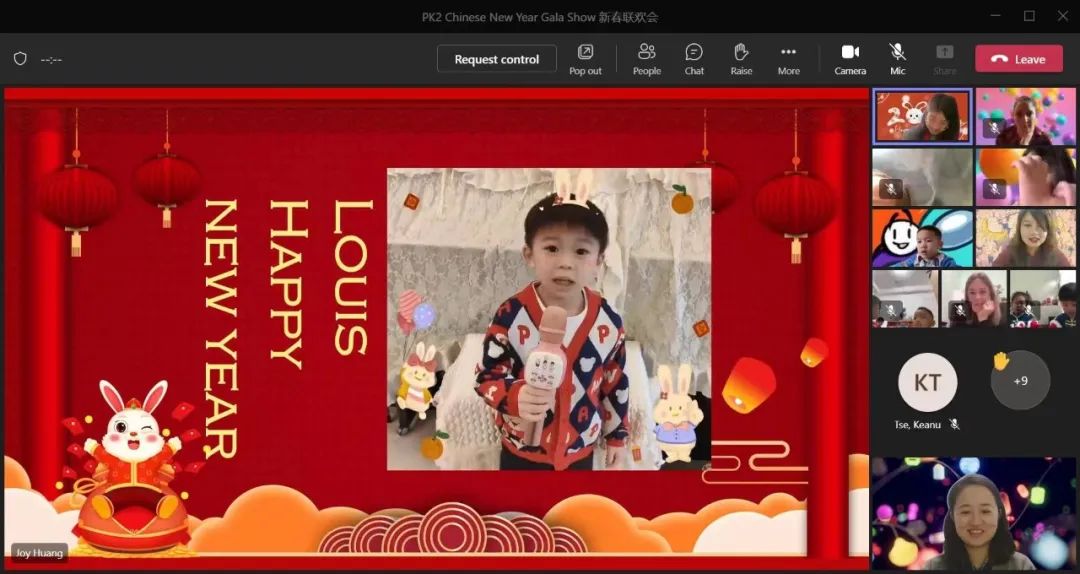Click the shared video of Louis
This screenshot has height=574, width=1080.
tap(549, 319)
